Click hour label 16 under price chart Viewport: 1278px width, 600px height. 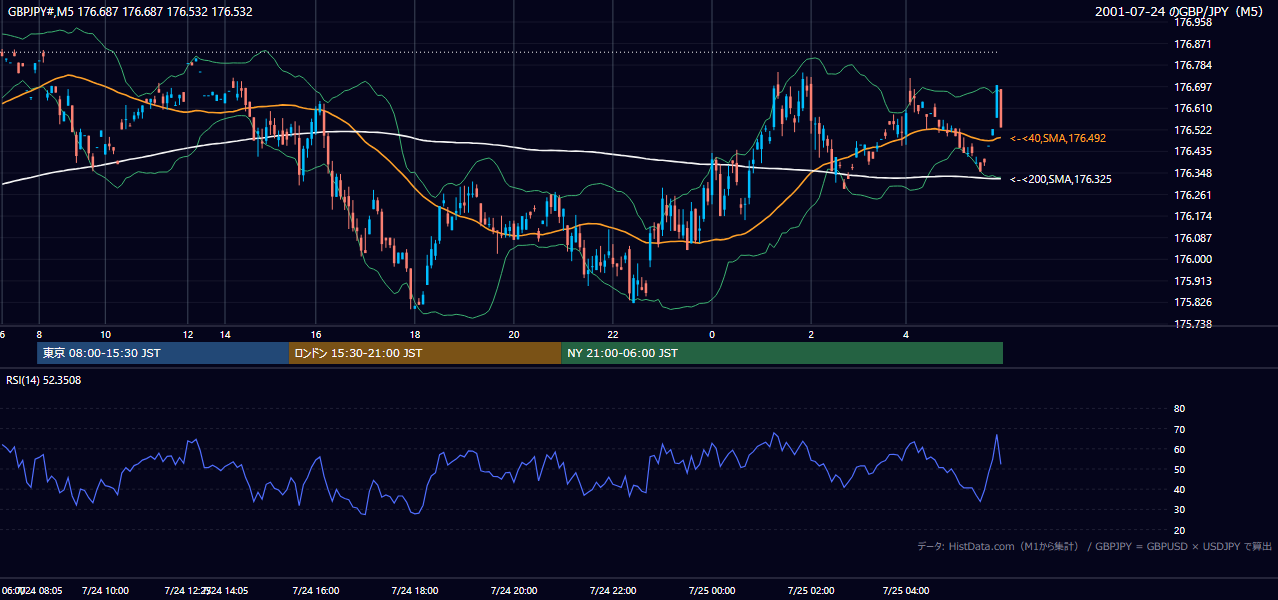pos(316,334)
